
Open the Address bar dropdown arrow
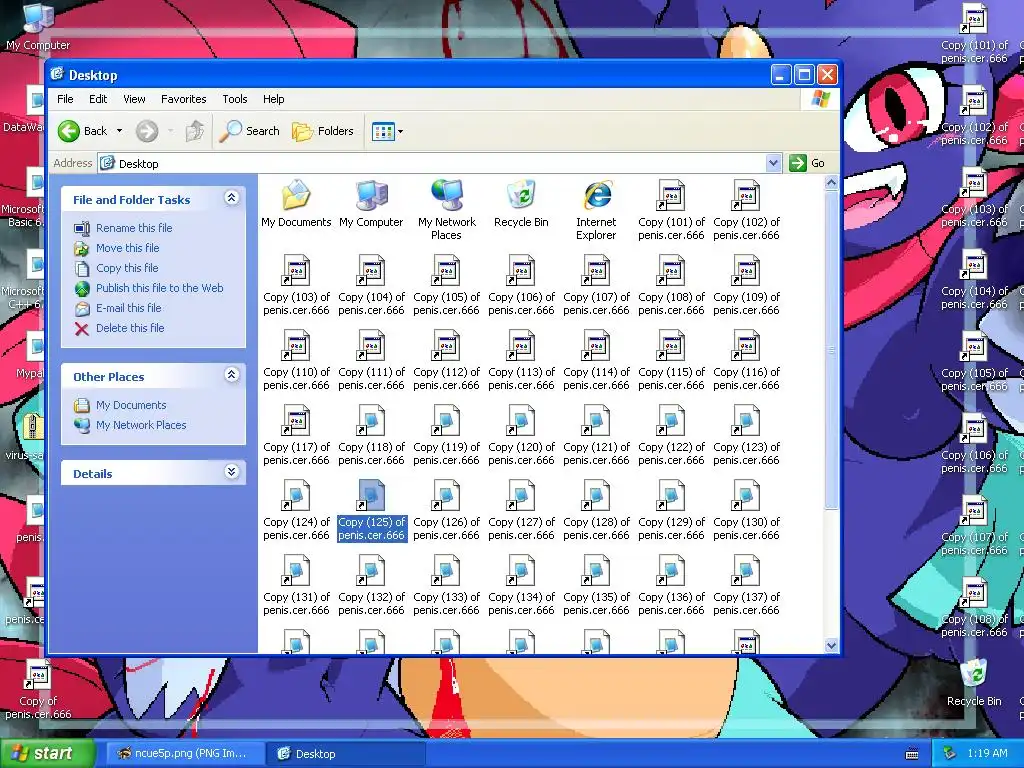[x=773, y=163]
